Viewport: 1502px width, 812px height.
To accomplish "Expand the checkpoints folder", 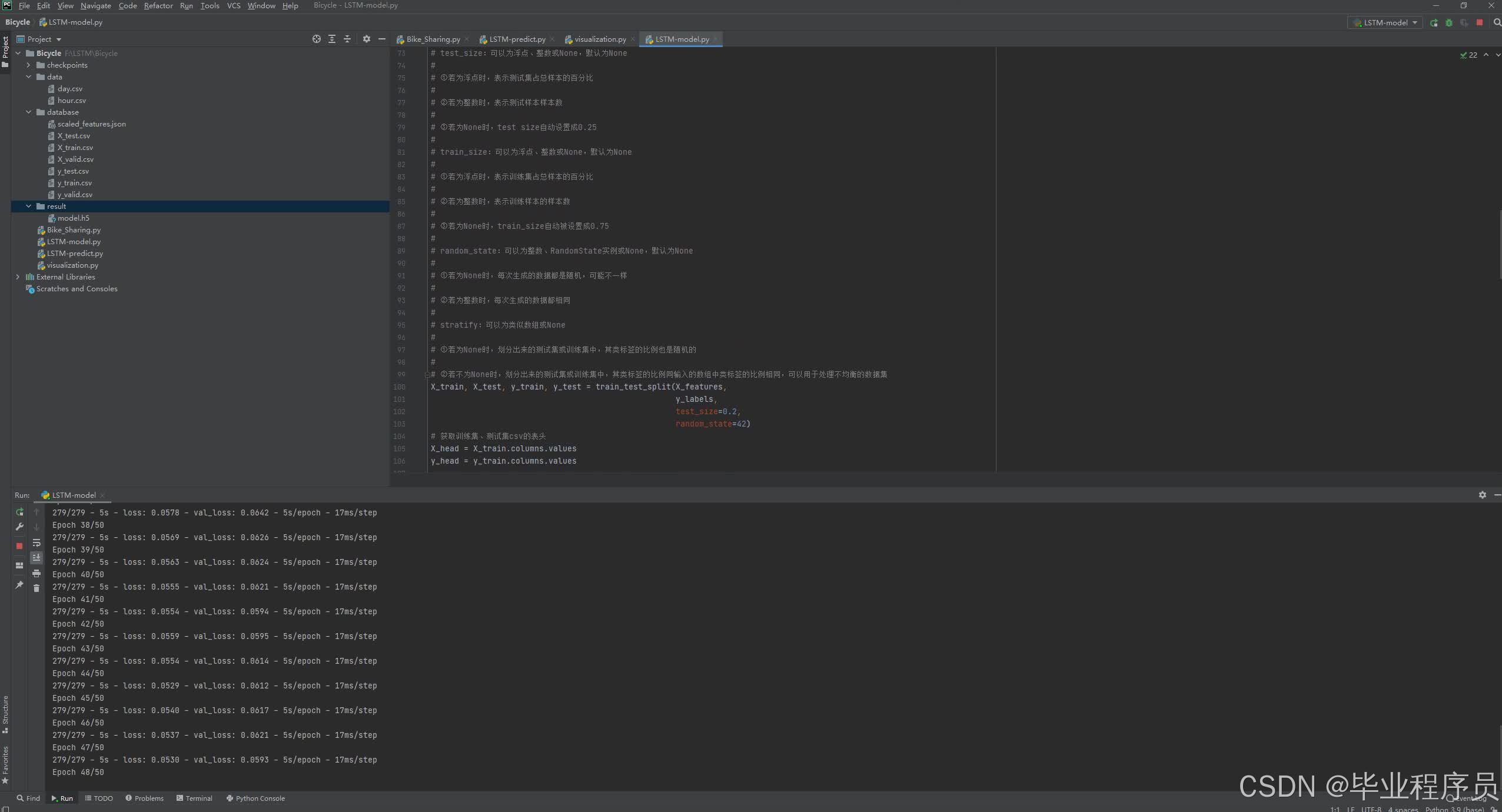I will [28, 65].
